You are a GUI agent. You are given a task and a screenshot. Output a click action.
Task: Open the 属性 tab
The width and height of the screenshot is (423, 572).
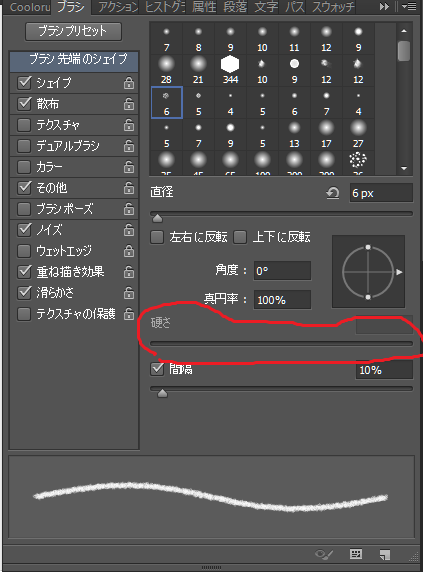204,7
